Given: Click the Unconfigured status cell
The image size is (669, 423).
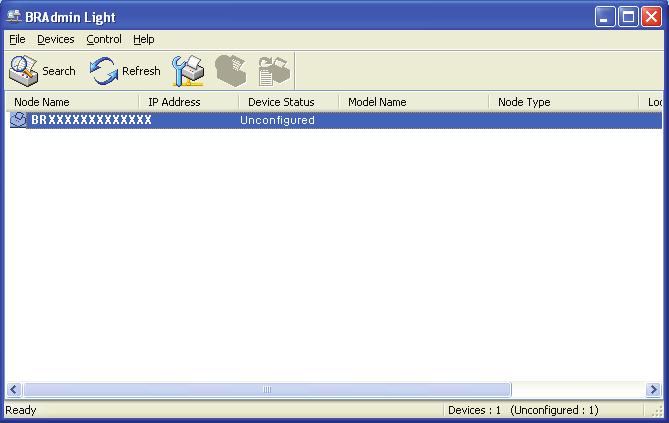Looking at the screenshot, I should (277, 120).
